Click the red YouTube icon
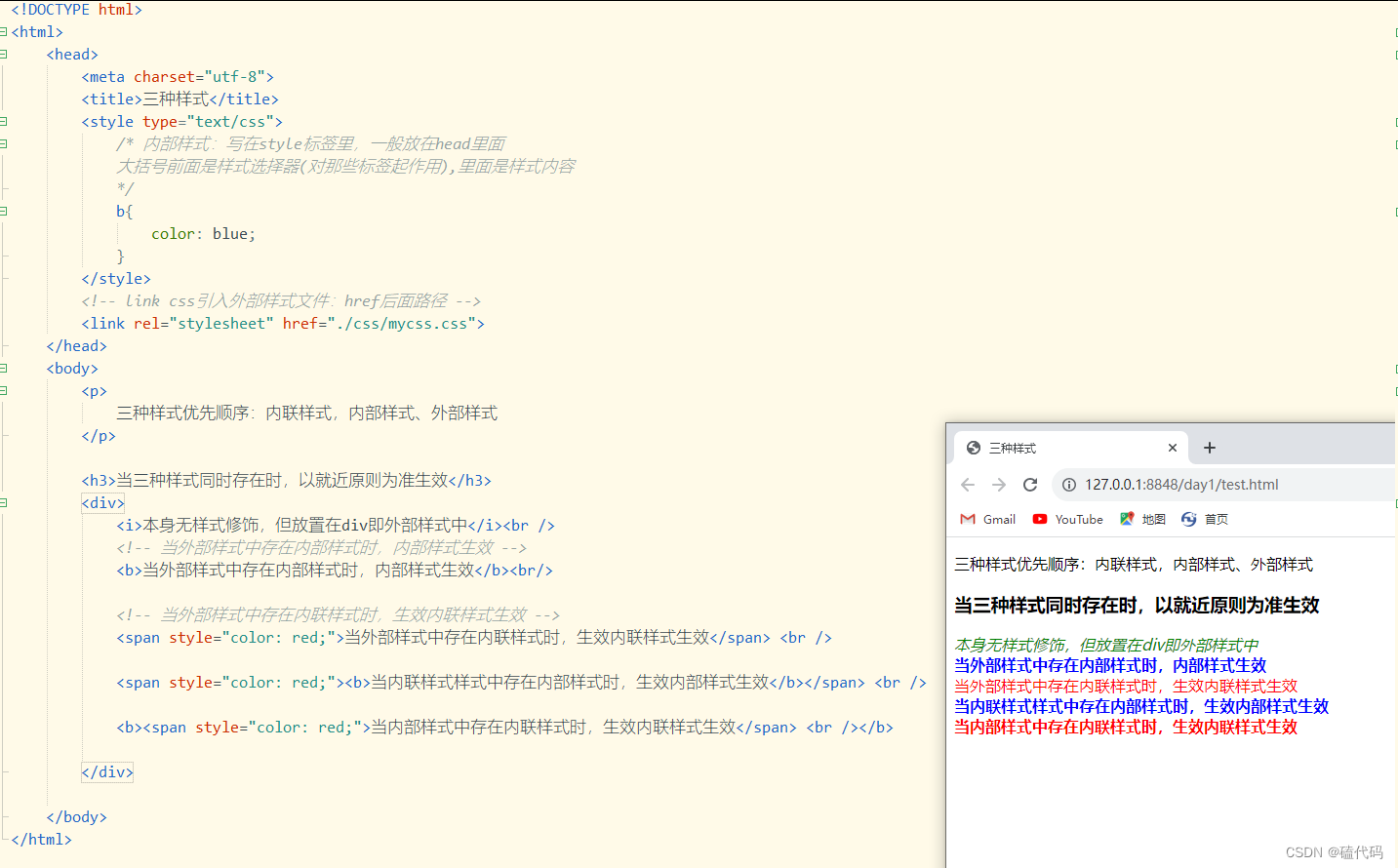The image size is (1398, 868). [x=1040, y=520]
